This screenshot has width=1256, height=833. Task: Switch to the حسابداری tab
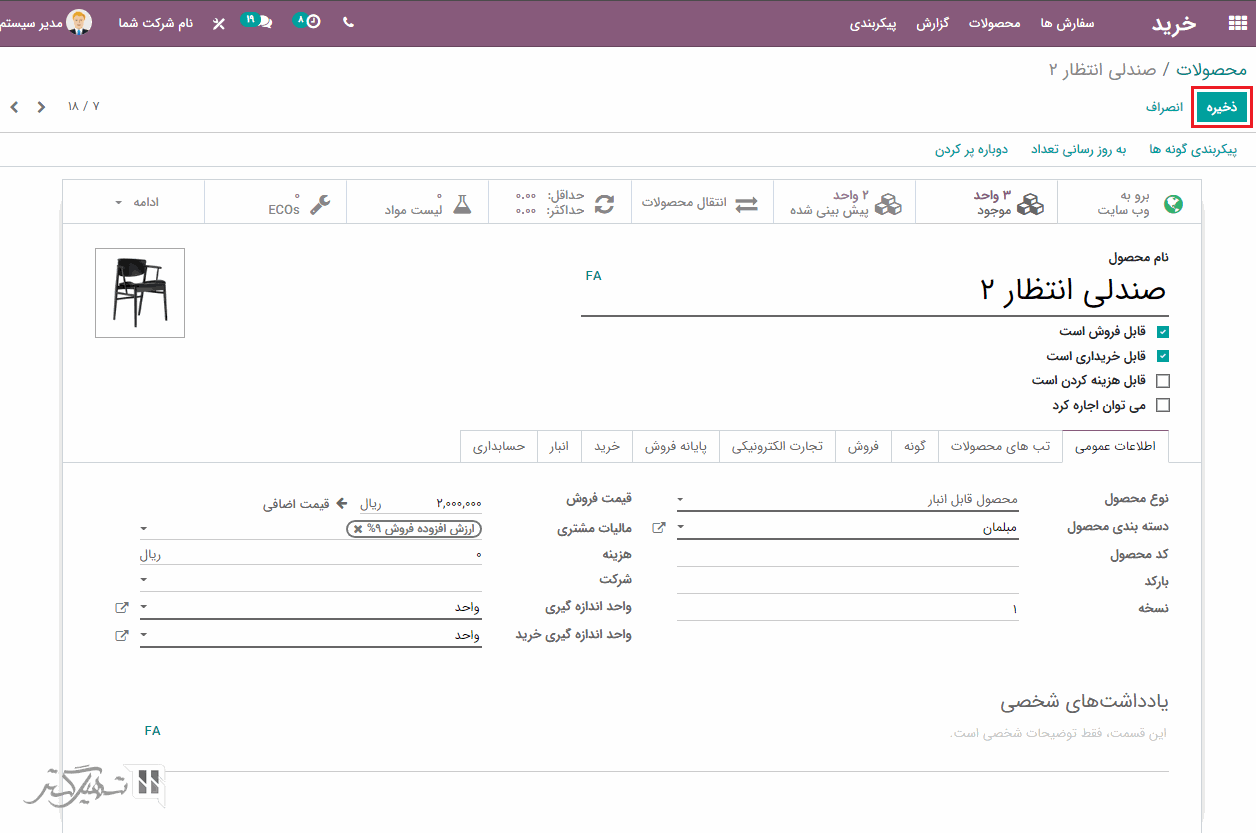pyautogui.click(x=500, y=446)
